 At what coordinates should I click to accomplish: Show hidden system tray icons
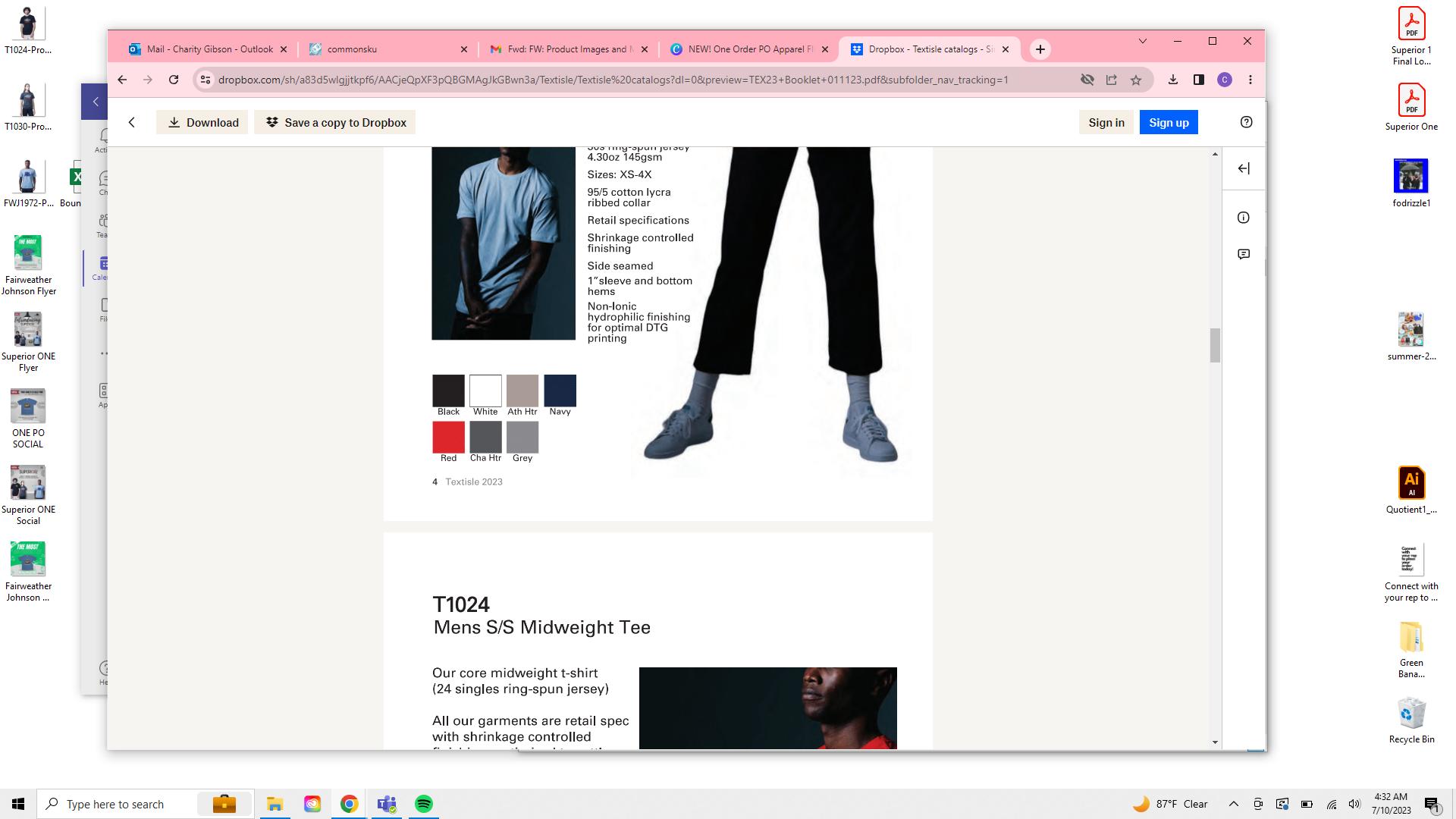pos(1234,804)
